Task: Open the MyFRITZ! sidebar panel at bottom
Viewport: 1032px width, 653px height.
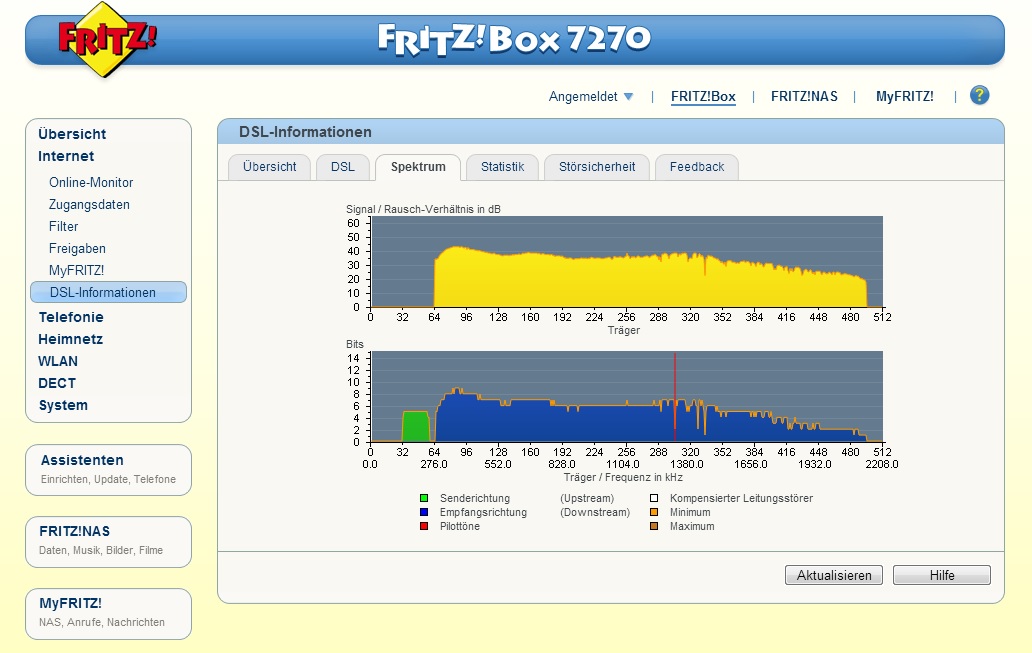Action: click(x=109, y=614)
